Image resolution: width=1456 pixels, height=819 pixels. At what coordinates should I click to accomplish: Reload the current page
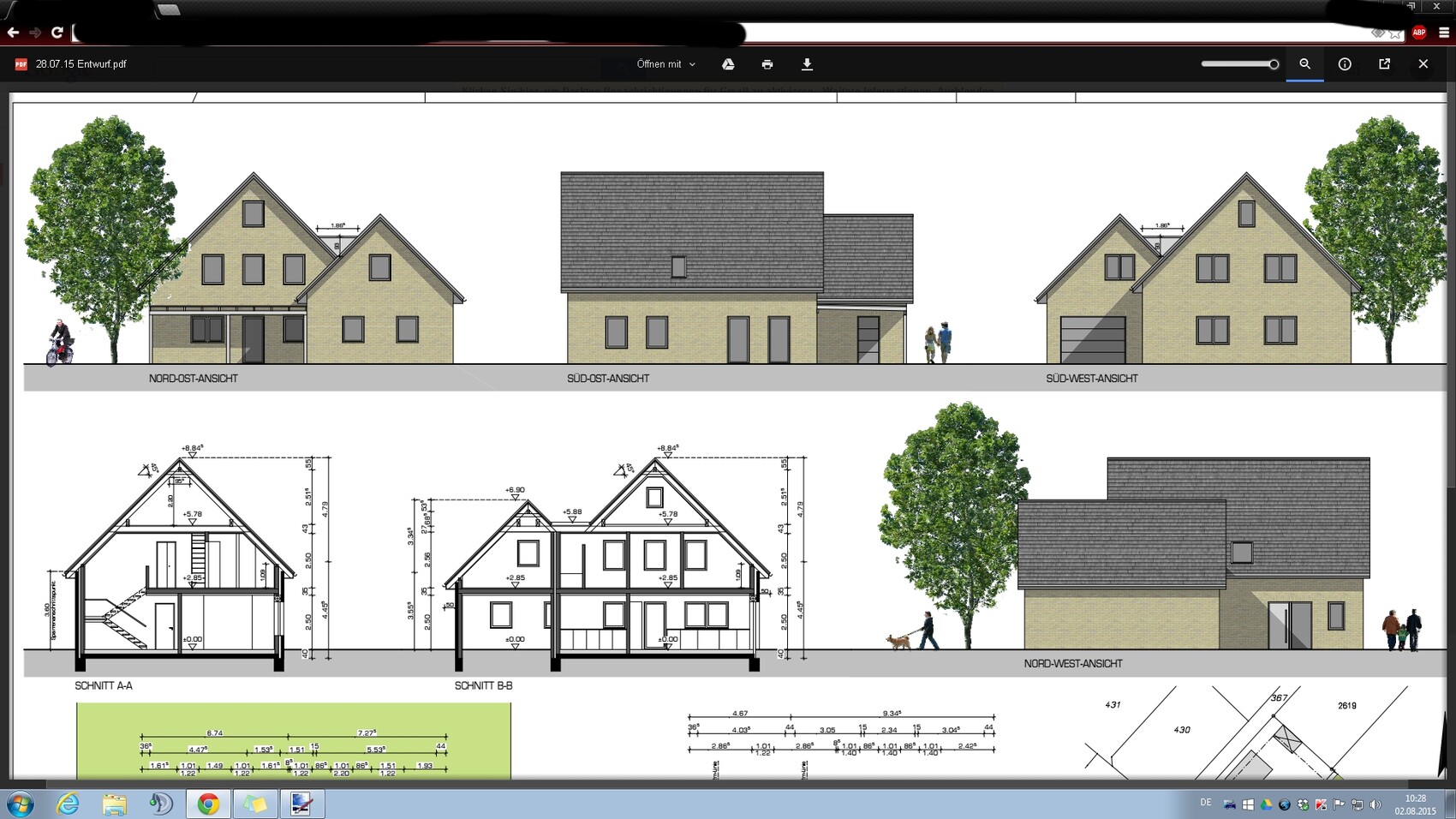[x=57, y=33]
